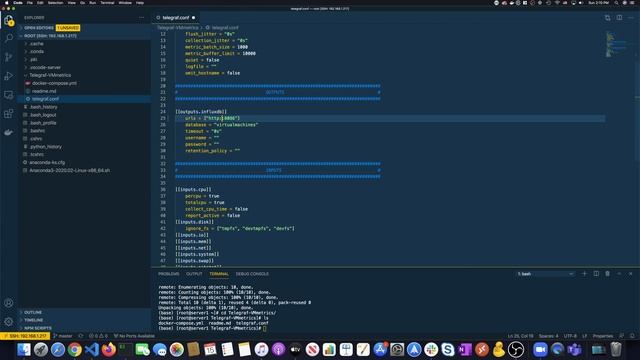Open the Remote Explorer view

click(x=9, y=95)
